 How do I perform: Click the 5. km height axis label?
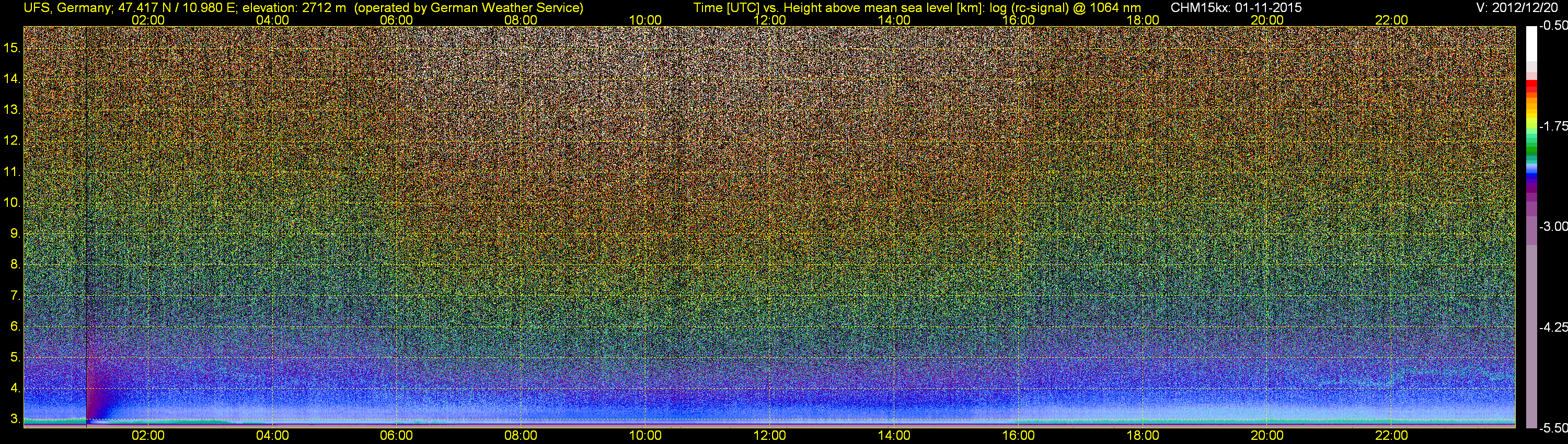point(15,358)
